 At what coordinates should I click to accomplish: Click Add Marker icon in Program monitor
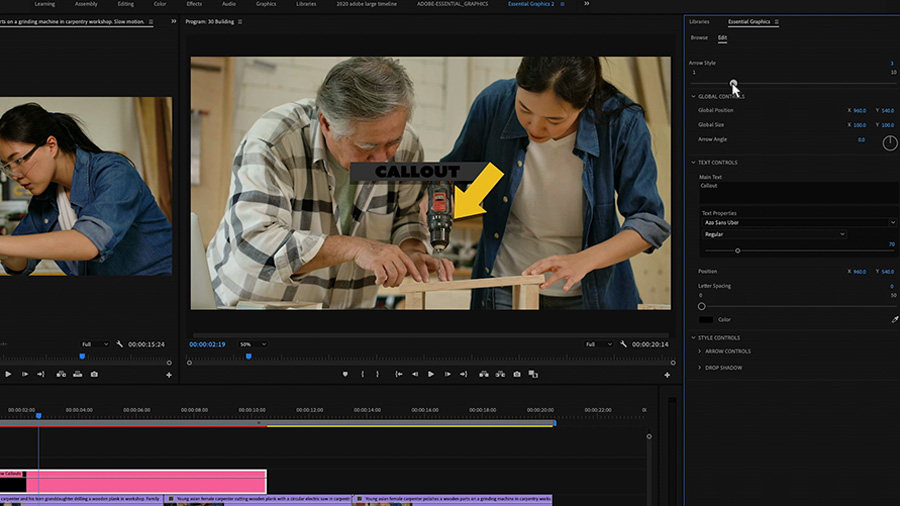pos(345,374)
